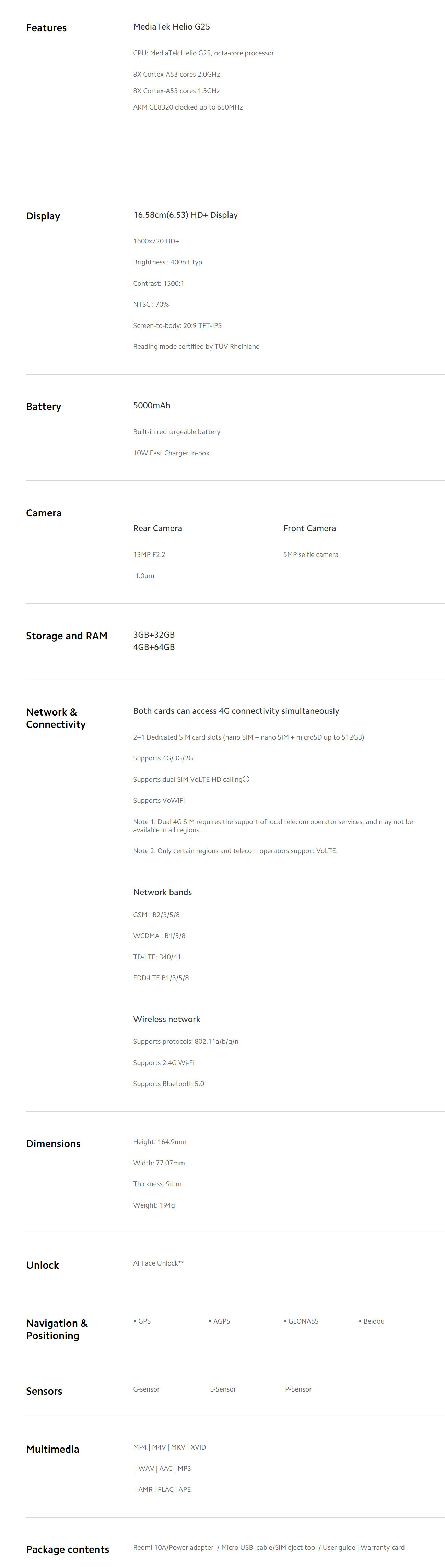Click the Network bands subheading
The width and height of the screenshot is (445, 1568).
(x=162, y=892)
